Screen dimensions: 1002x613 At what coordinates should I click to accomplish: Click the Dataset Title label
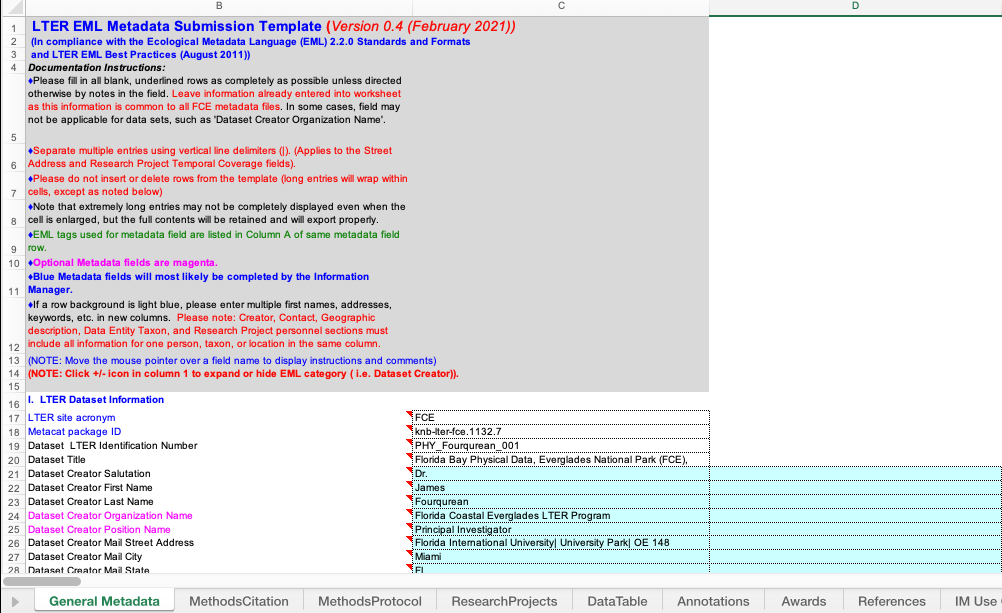pos(56,460)
